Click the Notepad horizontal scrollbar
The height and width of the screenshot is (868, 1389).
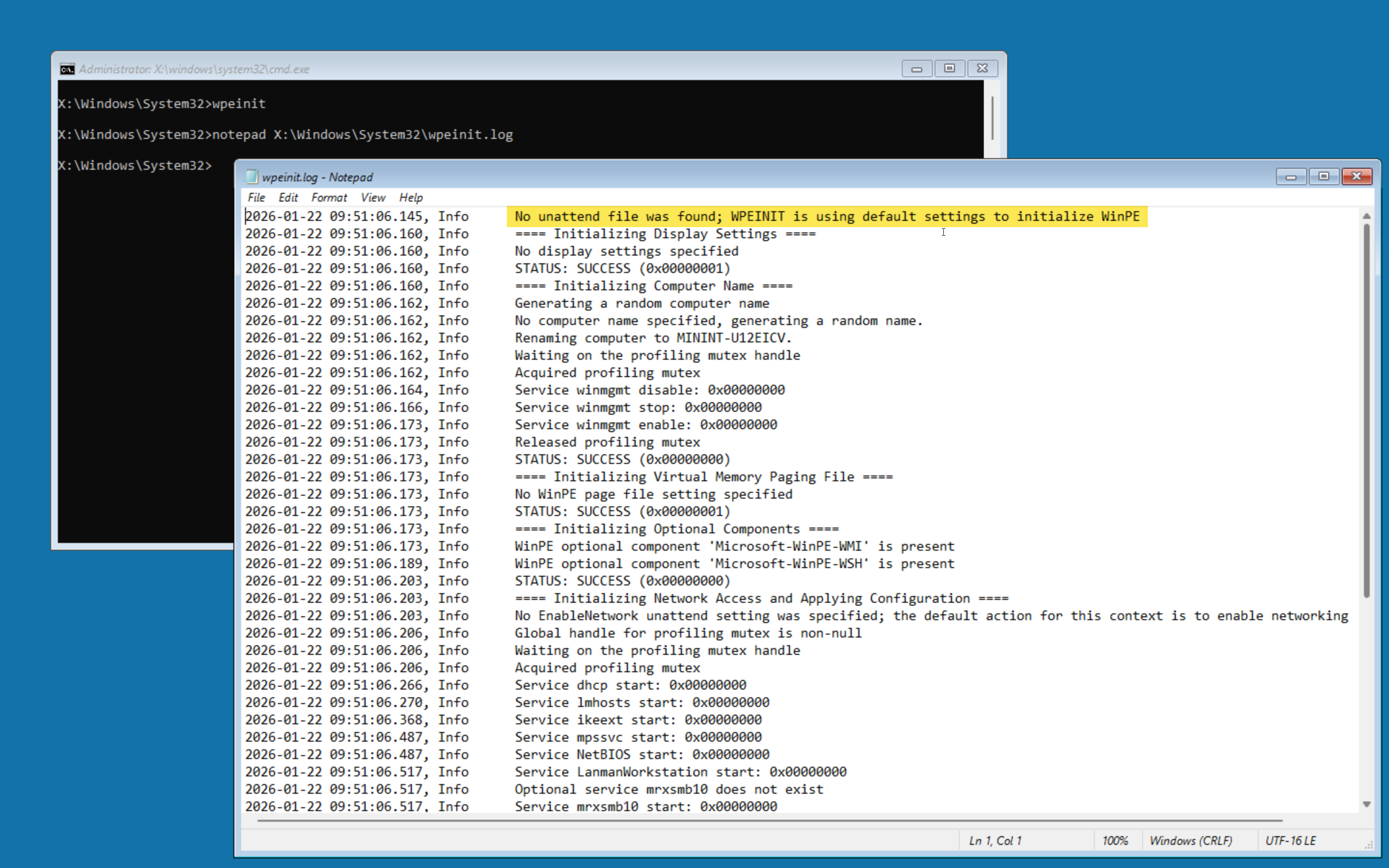[769, 821]
